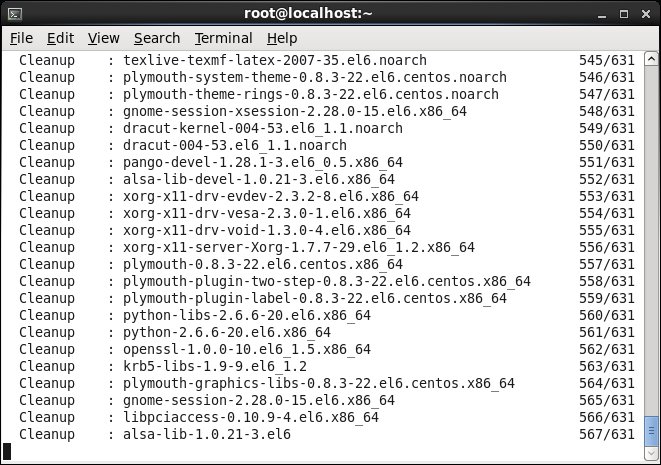
Task: Click the 567/631 progress count
Action: coord(607,434)
